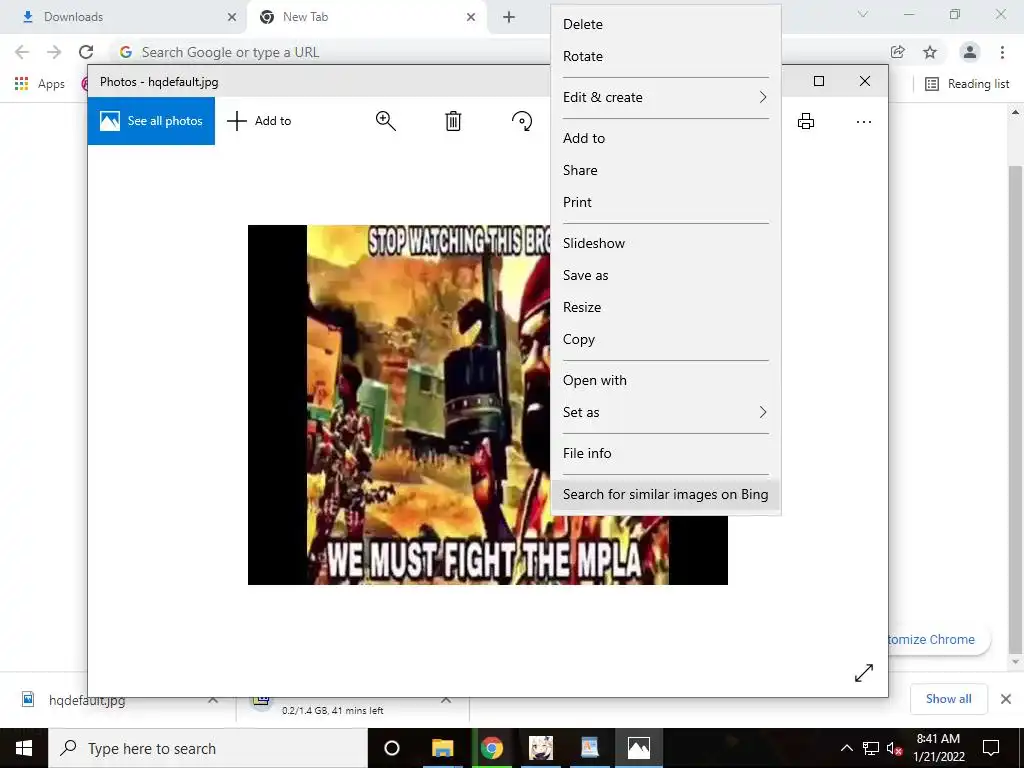Expand the Set as submenu arrow
This screenshot has height=768, width=1024.
point(762,412)
